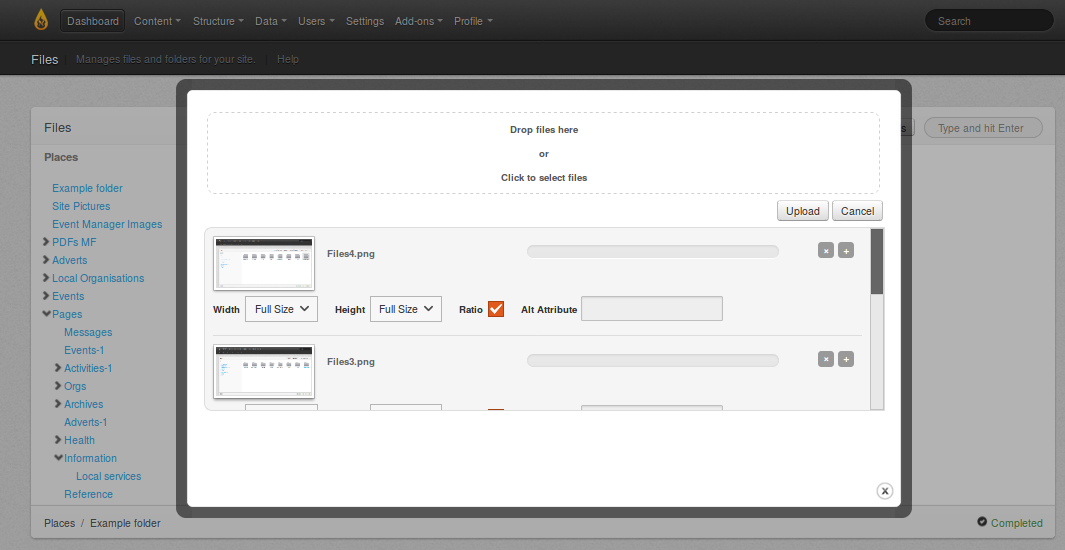
Task: Click the Completed checkmark status icon
Action: click(x=982, y=522)
